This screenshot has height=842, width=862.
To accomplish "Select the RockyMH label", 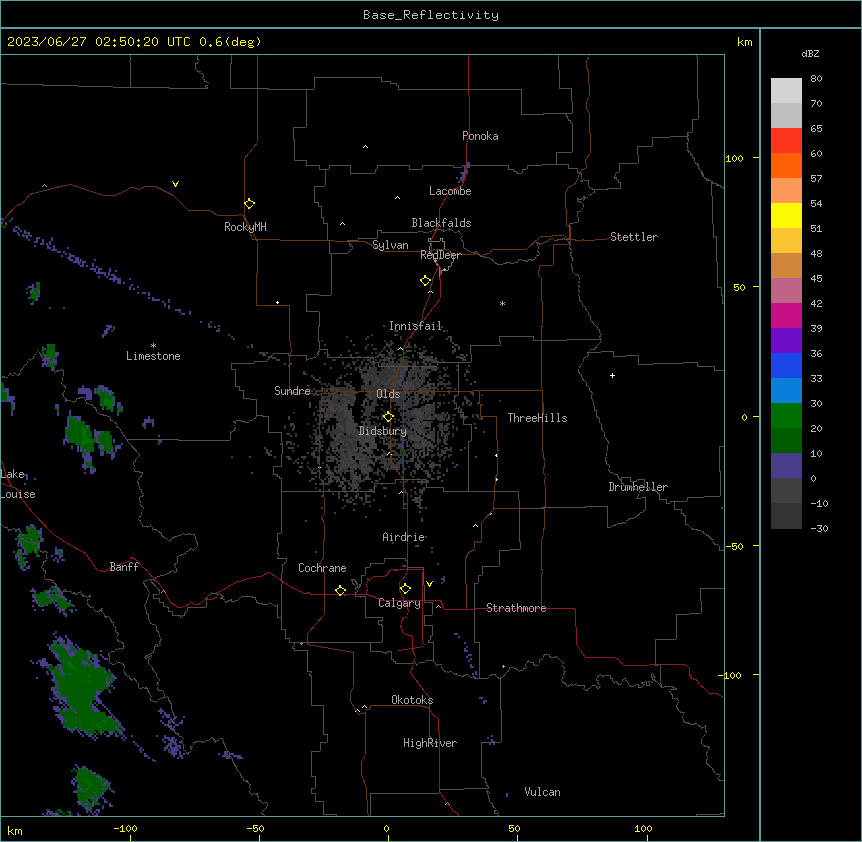I will [245, 227].
